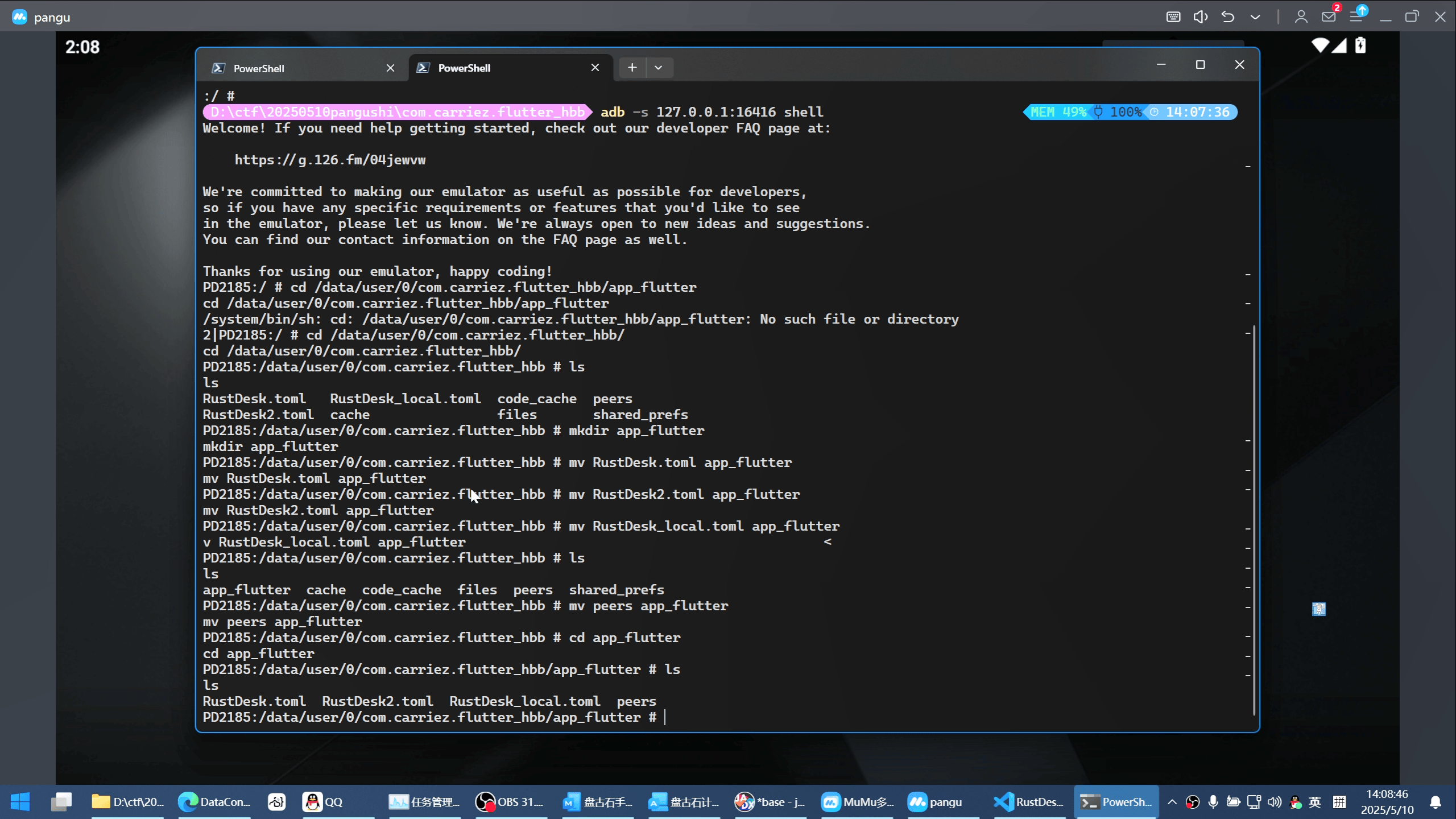Click the terminal vertical scrollbar
This screenshot has height=819, width=1456.
tap(1254, 512)
